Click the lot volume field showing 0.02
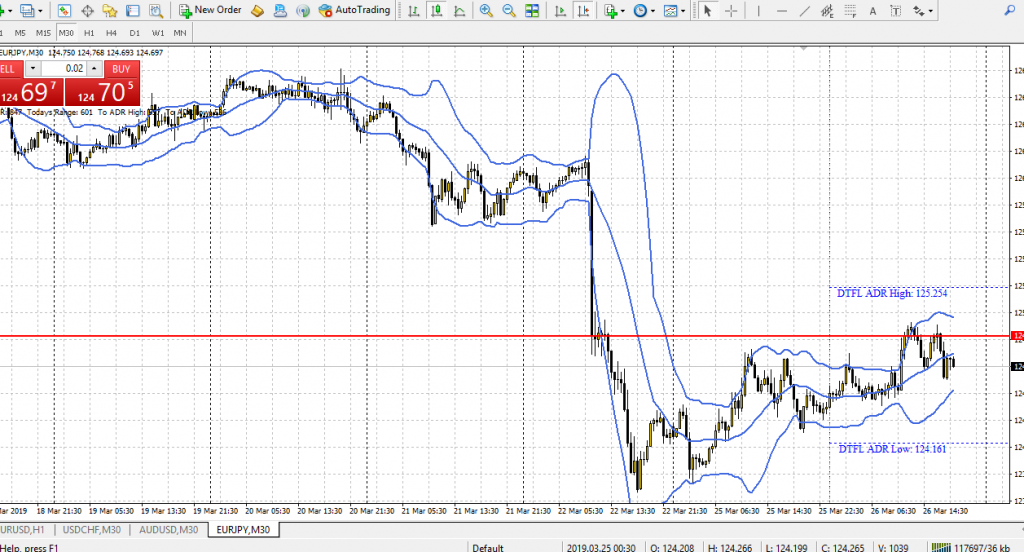 tap(64, 69)
